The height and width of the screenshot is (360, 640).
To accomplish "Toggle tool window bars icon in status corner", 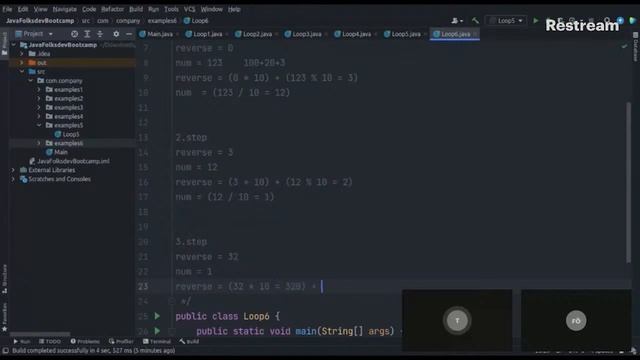I will 5,351.
